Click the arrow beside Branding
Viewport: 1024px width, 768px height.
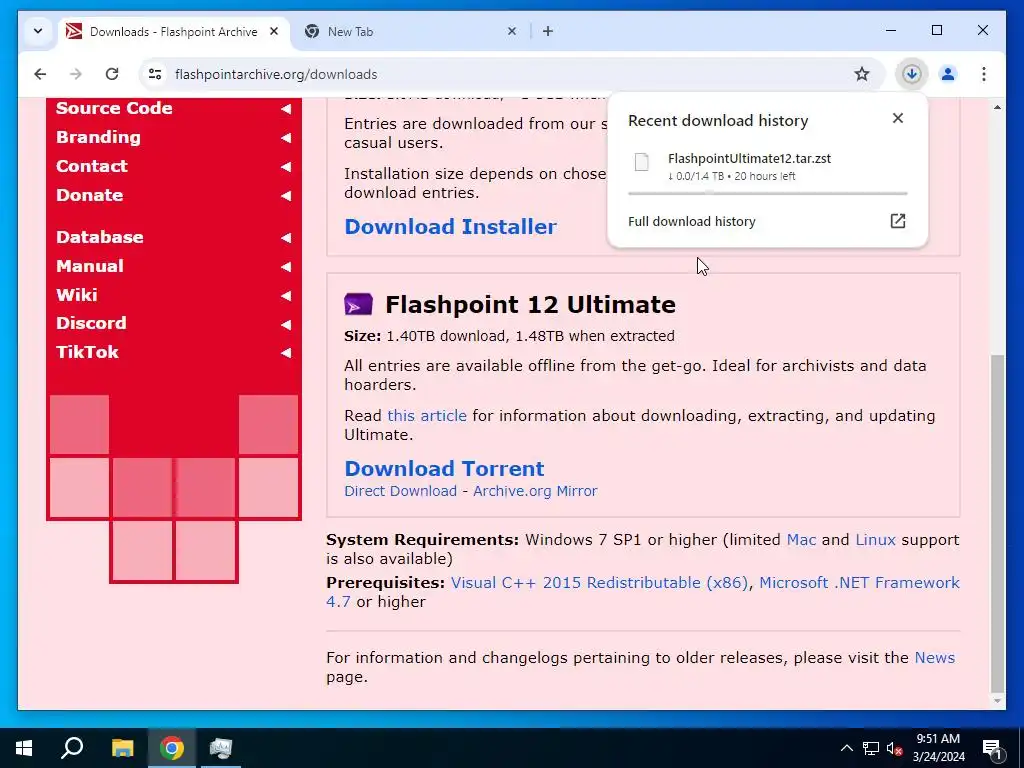(x=286, y=138)
